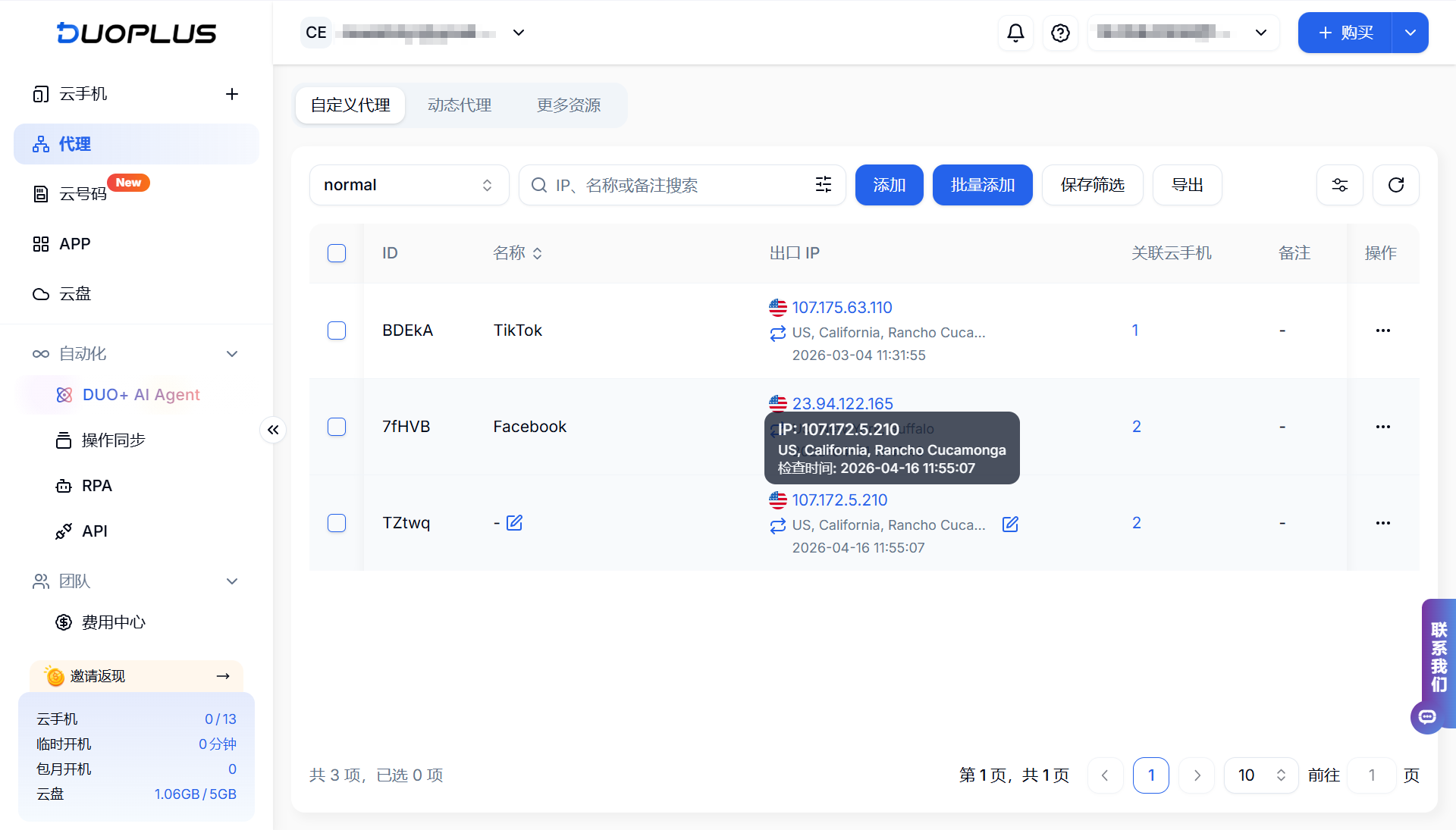Open column settings slider icon
The width and height of the screenshot is (1456, 830).
coord(1340,185)
